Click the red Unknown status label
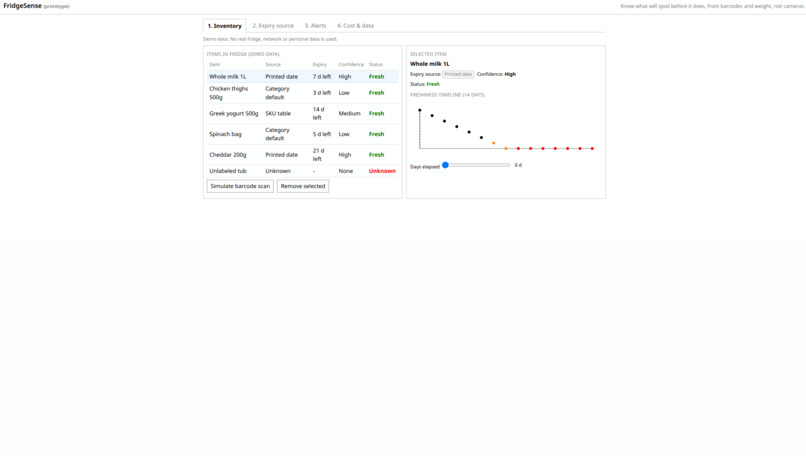This screenshot has width=806, height=456. point(382,171)
